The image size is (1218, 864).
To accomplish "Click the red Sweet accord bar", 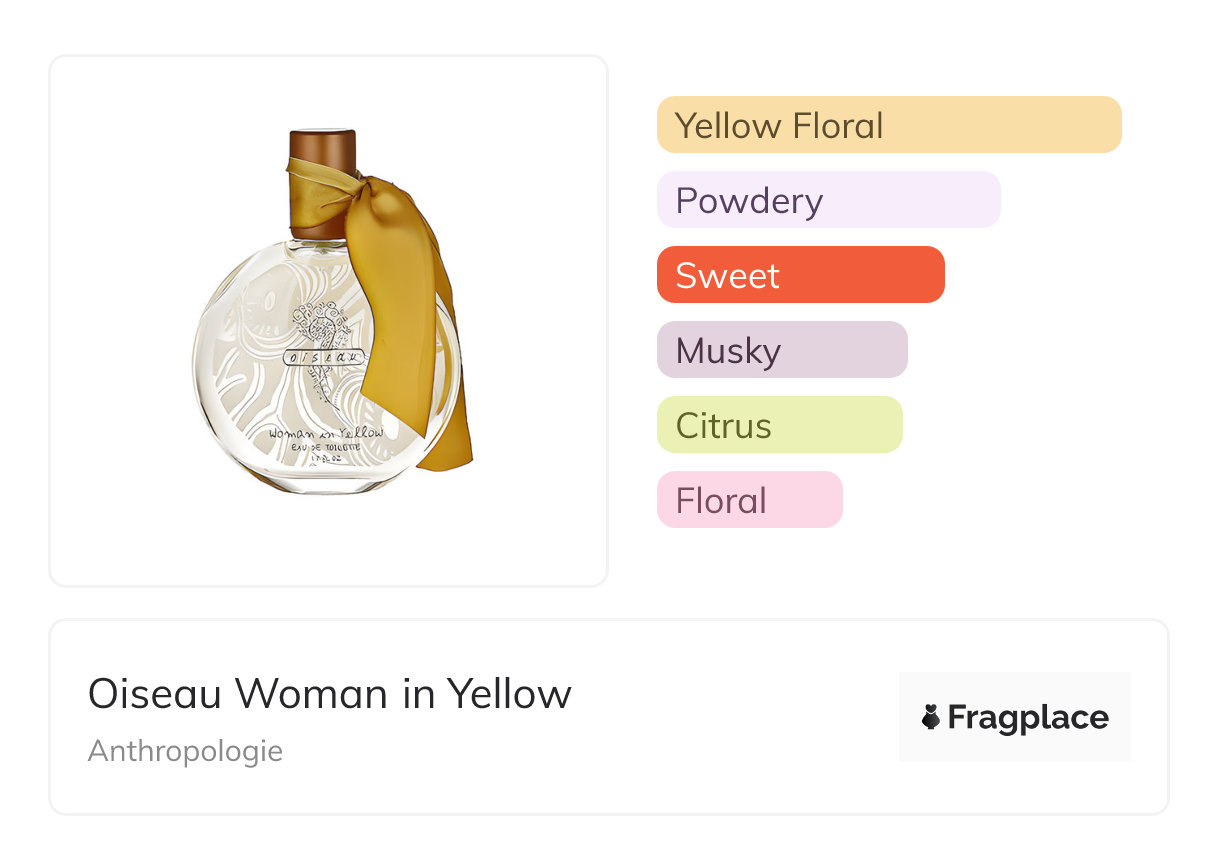I will (800, 275).
